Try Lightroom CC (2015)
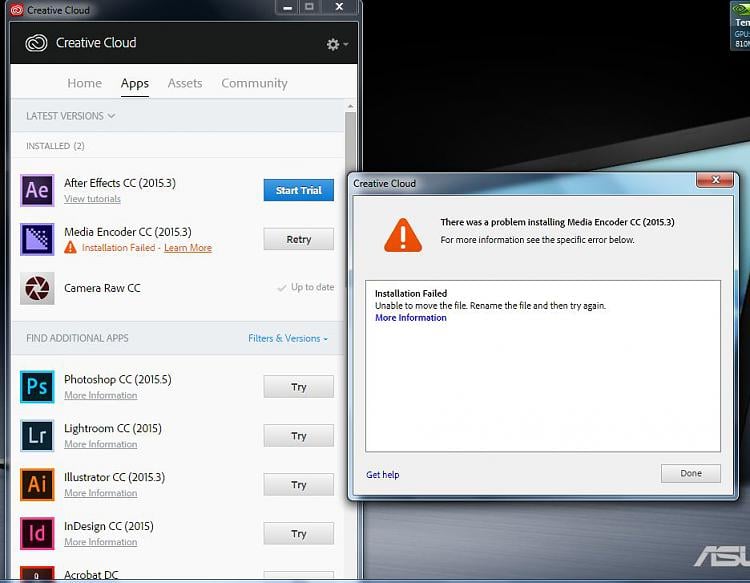Viewport: 750px width, 583px height. (298, 436)
